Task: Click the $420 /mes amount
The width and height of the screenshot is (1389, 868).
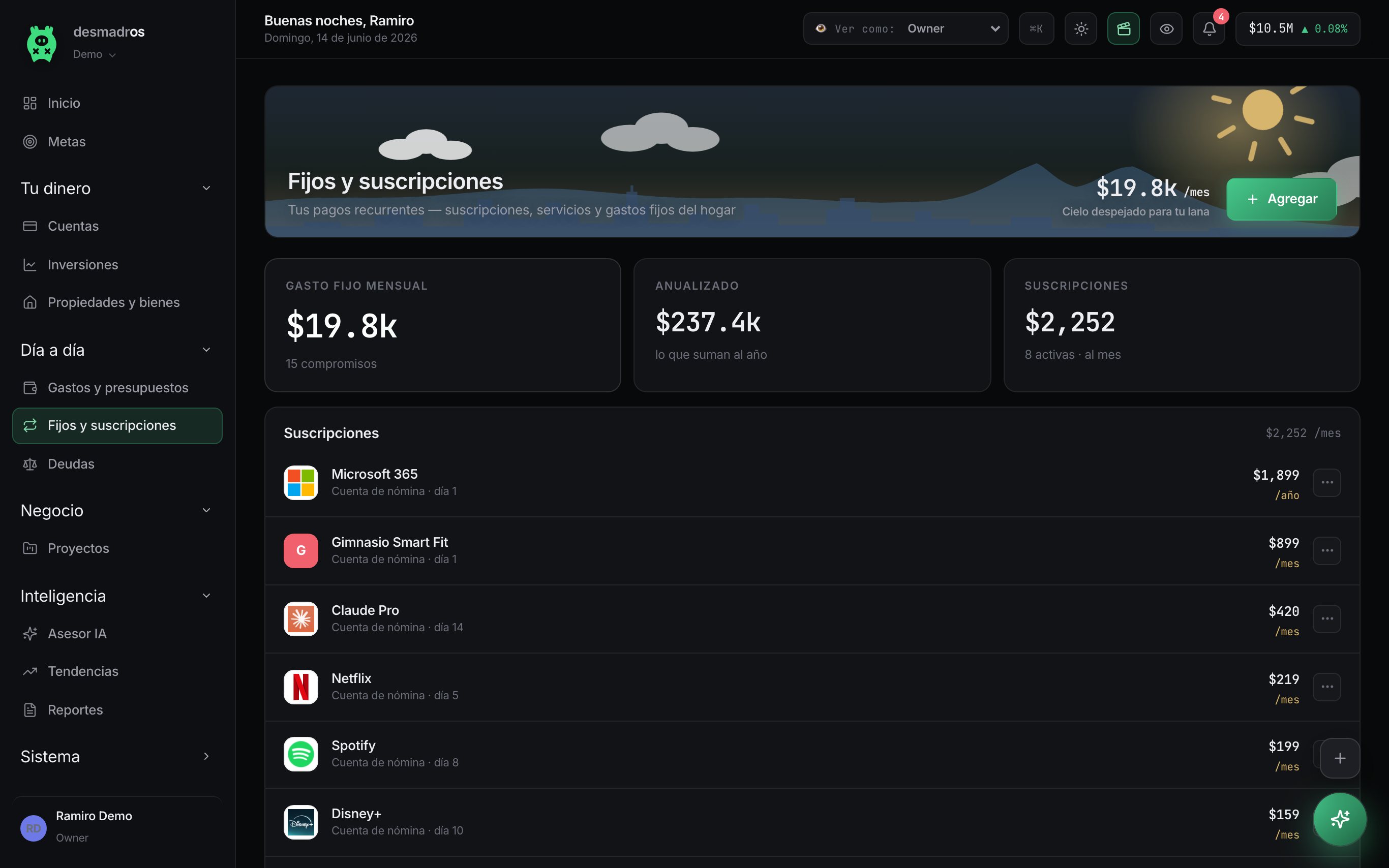Action: coord(1284,621)
